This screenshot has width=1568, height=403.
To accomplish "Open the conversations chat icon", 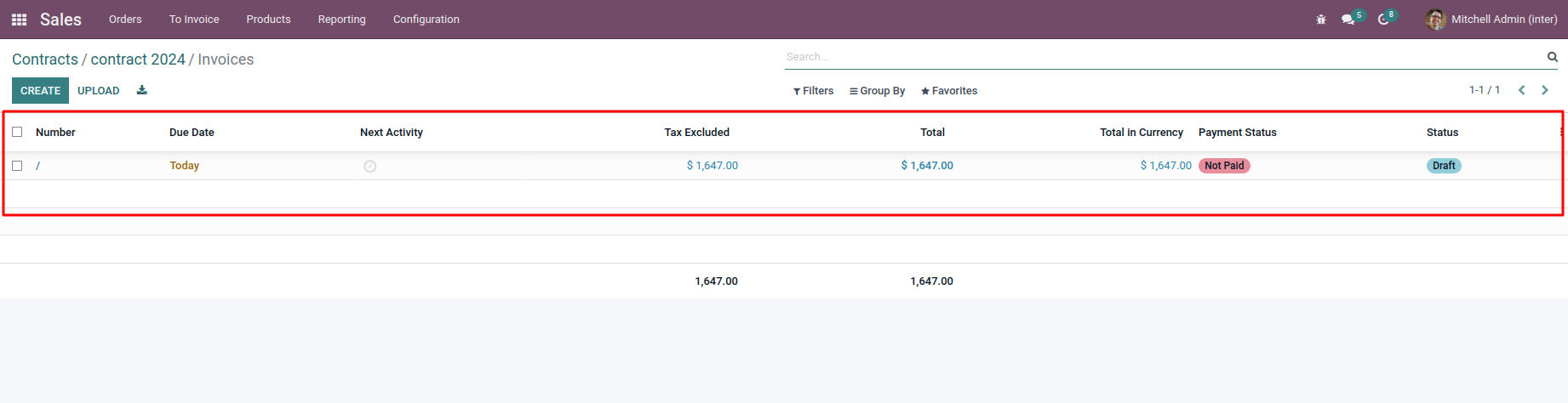I will pos(1348,20).
